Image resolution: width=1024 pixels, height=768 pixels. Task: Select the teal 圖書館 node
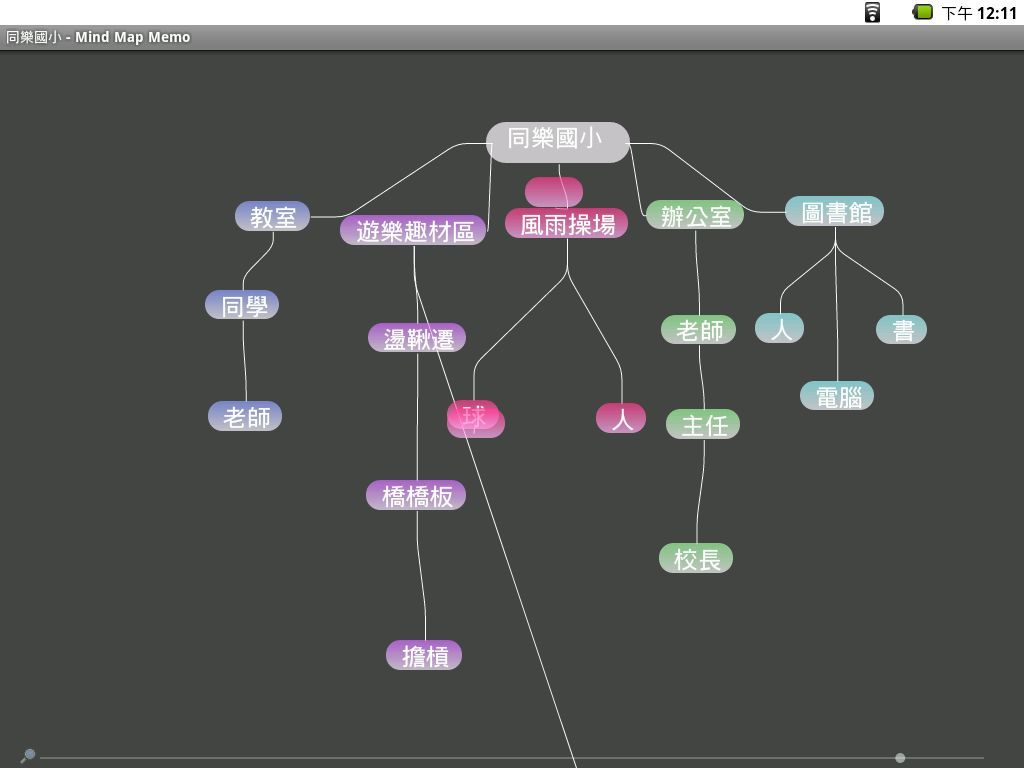[x=835, y=212]
